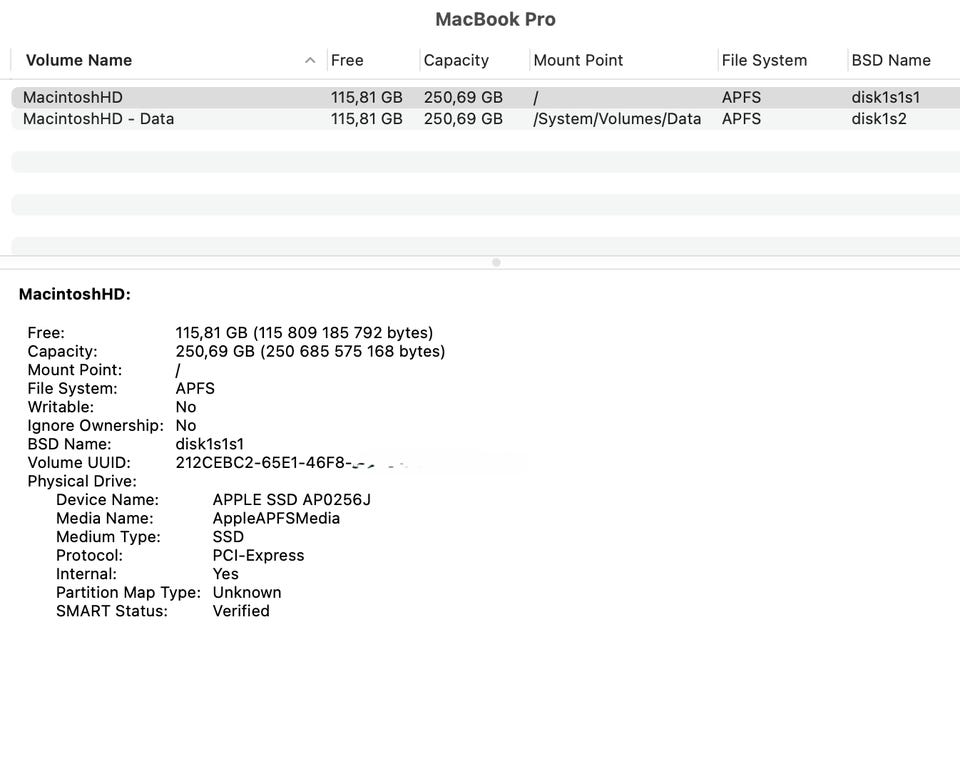Click the Free column header
The height and width of the screenshot is (769, 960).
(347, 60)
